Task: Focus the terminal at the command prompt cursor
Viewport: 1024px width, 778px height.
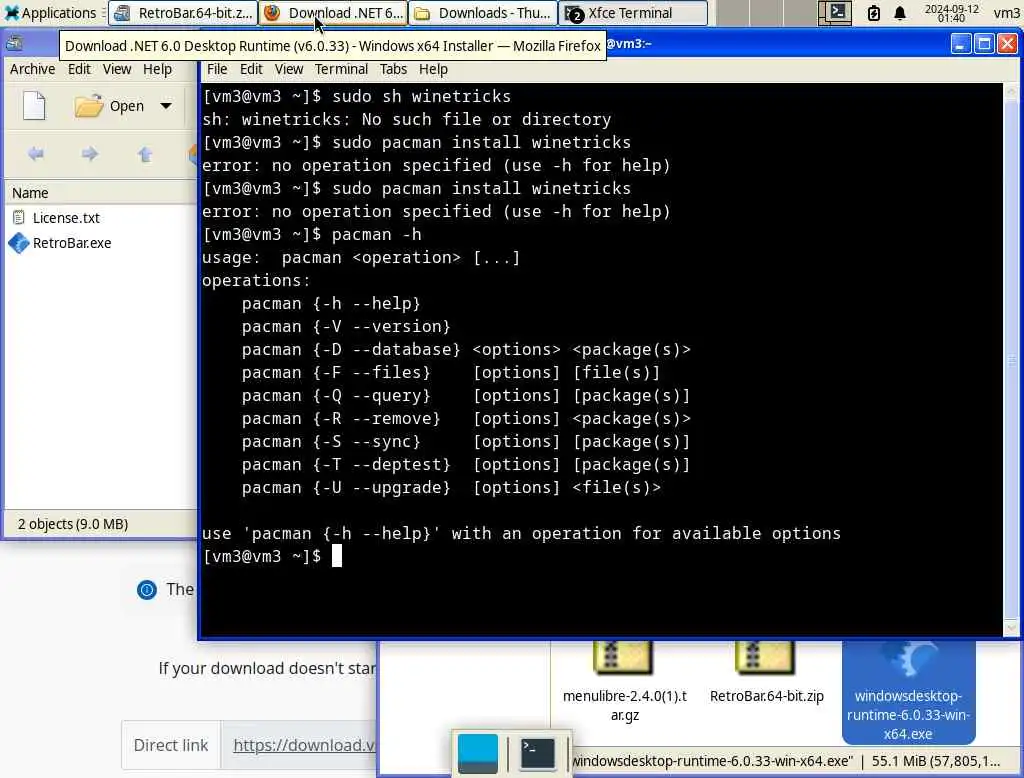Action: (x=336, y=557)
